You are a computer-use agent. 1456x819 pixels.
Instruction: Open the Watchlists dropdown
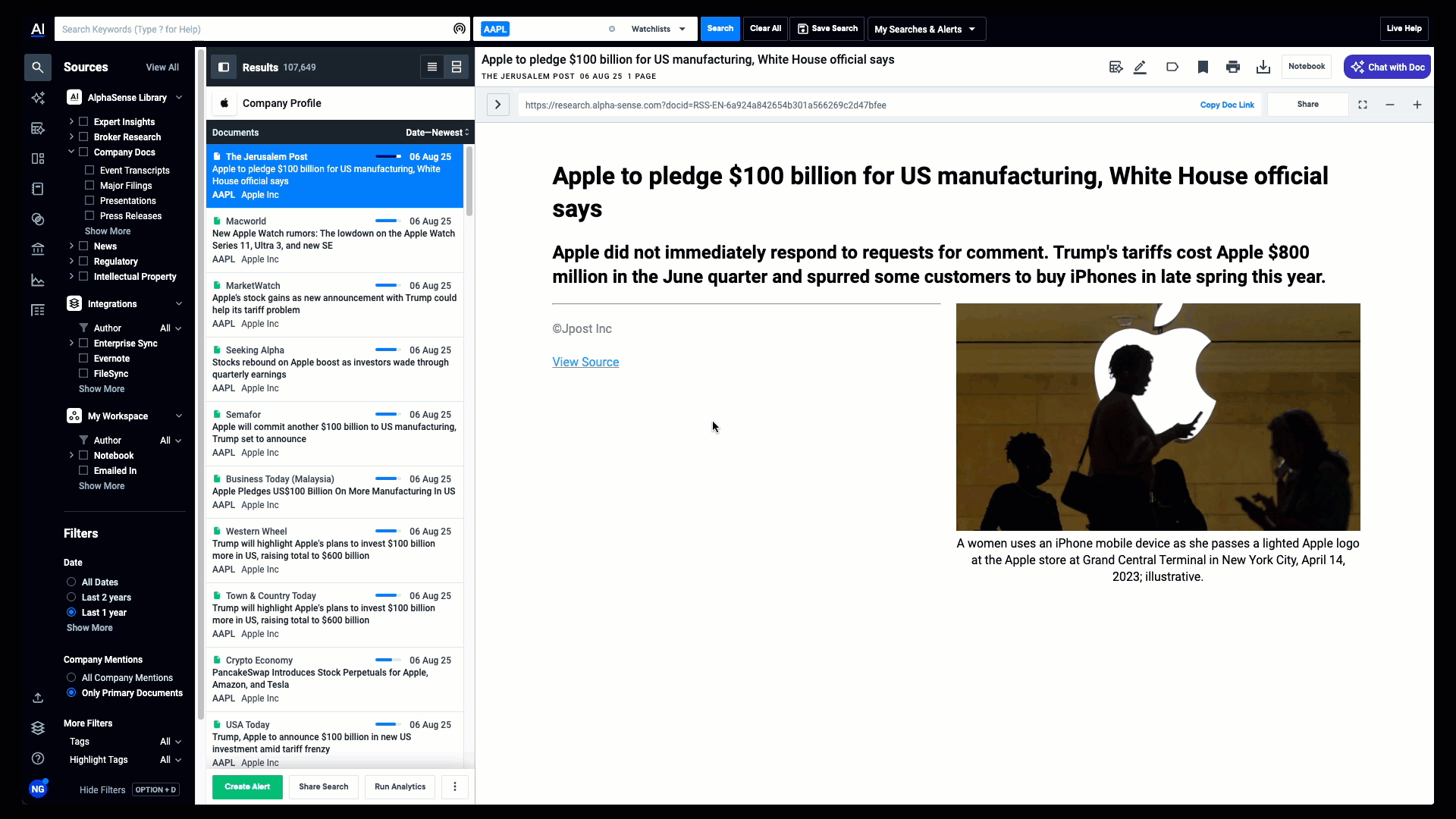click(657, 29)
